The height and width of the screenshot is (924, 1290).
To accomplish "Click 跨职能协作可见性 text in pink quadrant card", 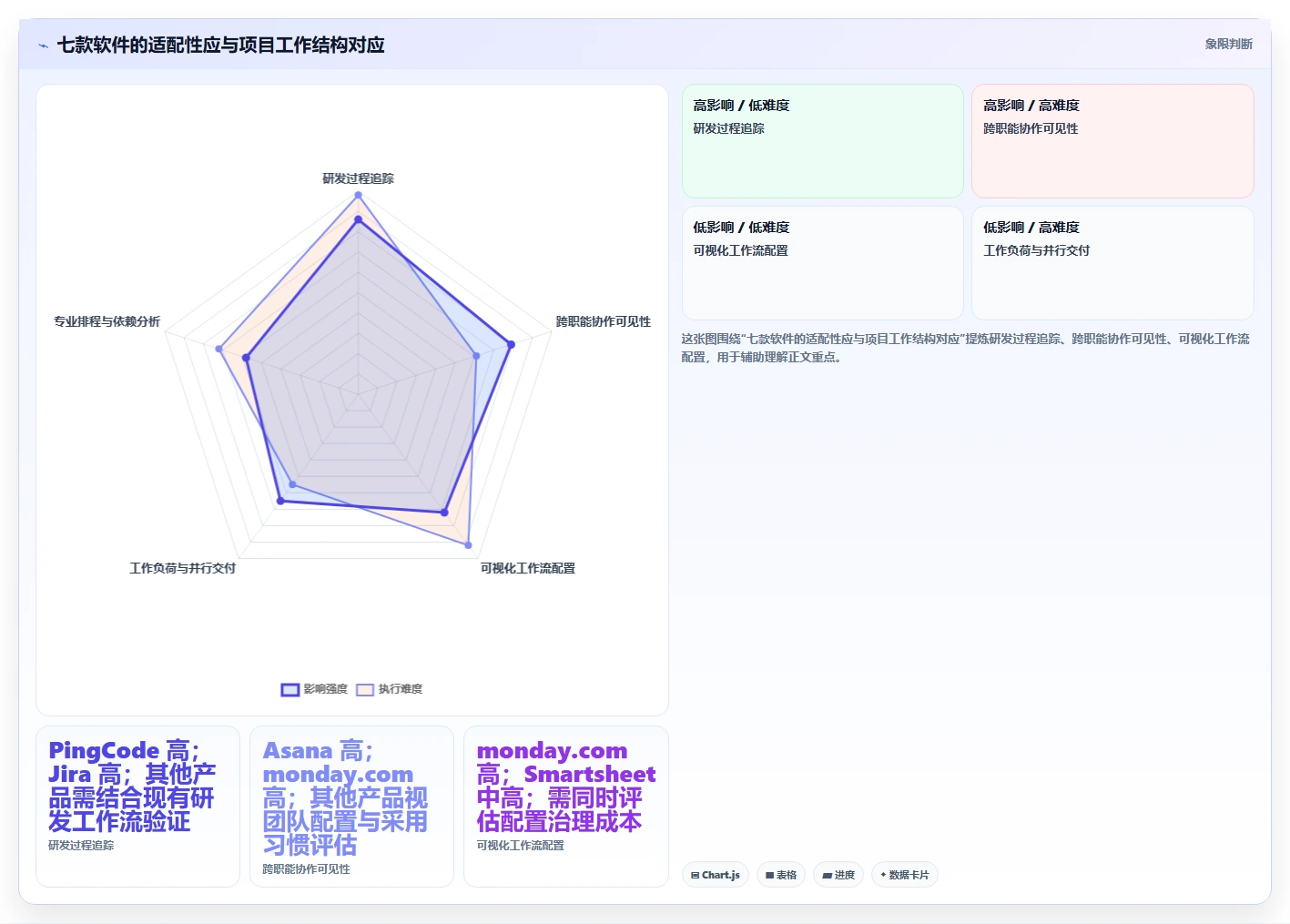I will [1031, 128].
